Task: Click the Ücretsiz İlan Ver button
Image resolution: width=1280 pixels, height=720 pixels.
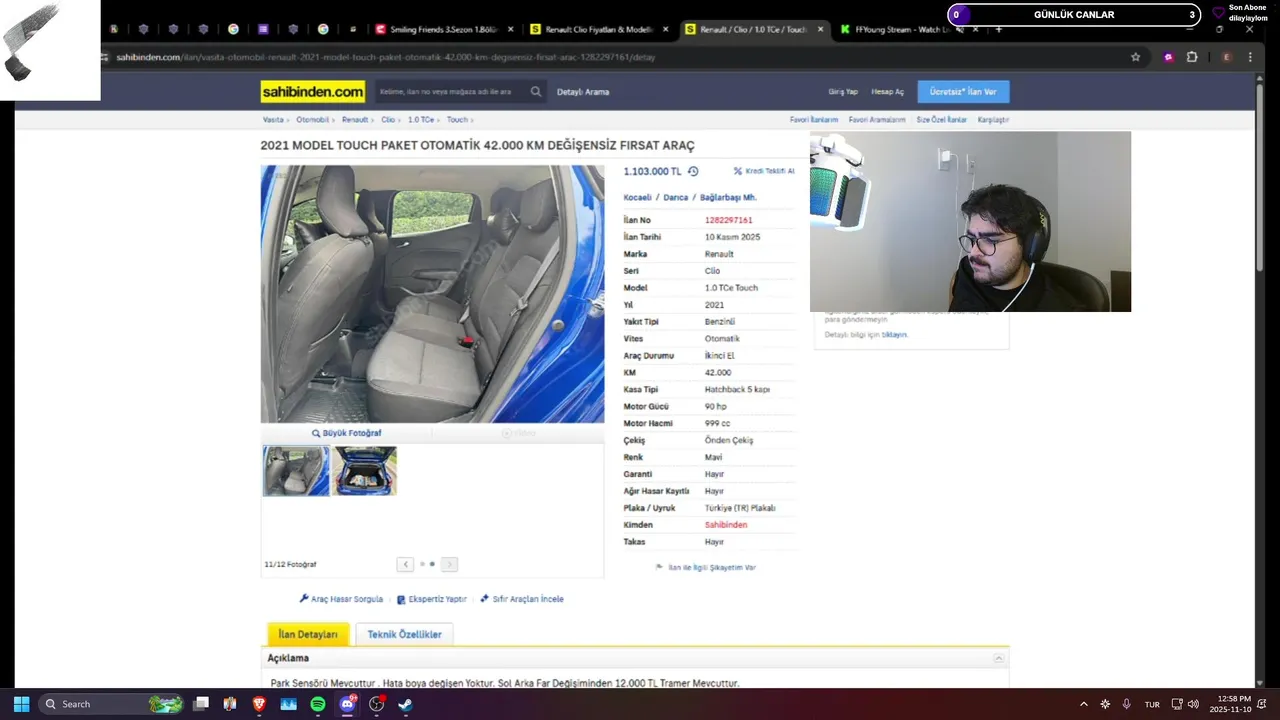Action: click(x=963, y=92)
